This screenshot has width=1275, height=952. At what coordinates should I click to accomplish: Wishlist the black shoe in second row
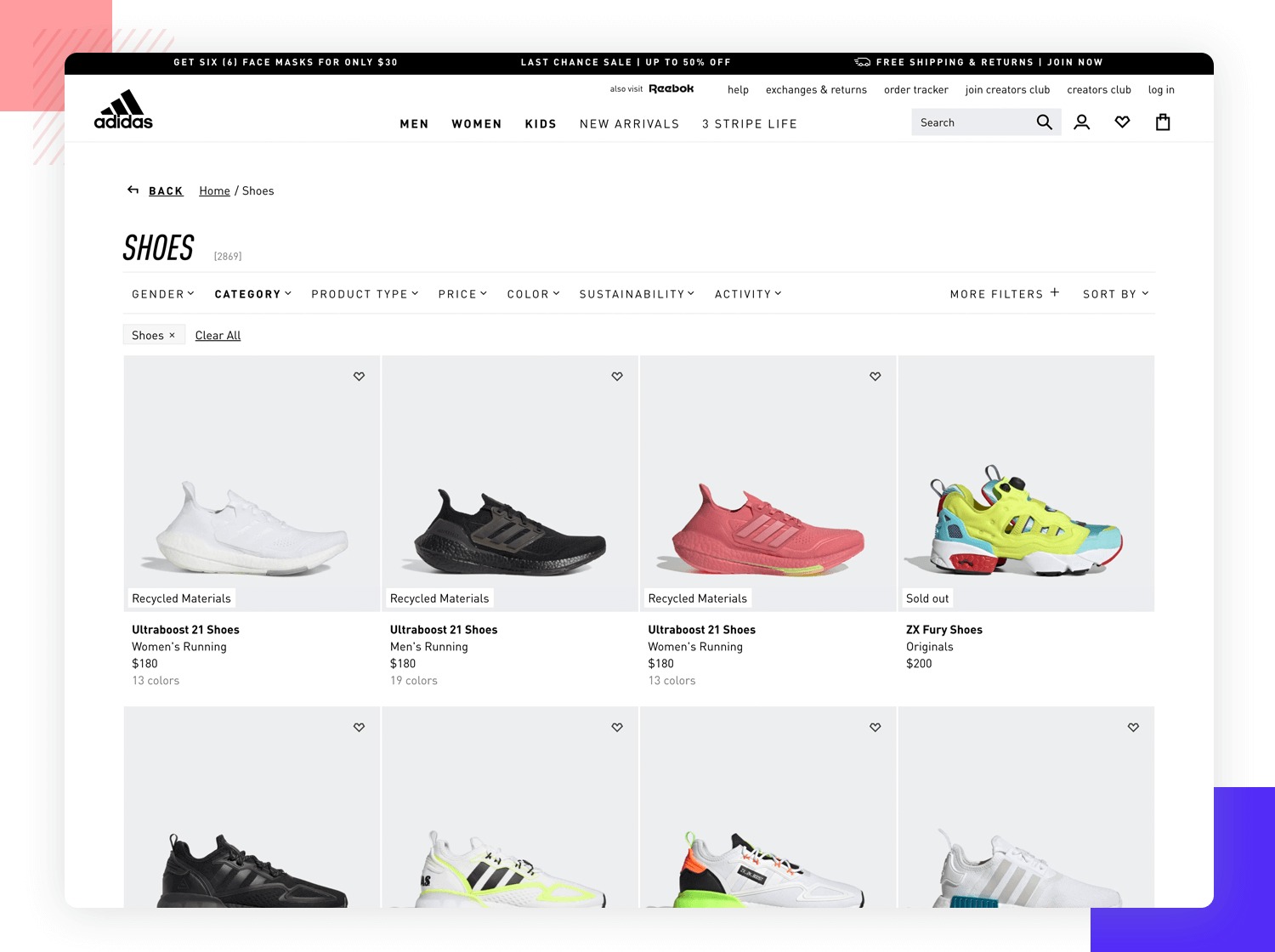pyautogui.click(x=360, y=727)
